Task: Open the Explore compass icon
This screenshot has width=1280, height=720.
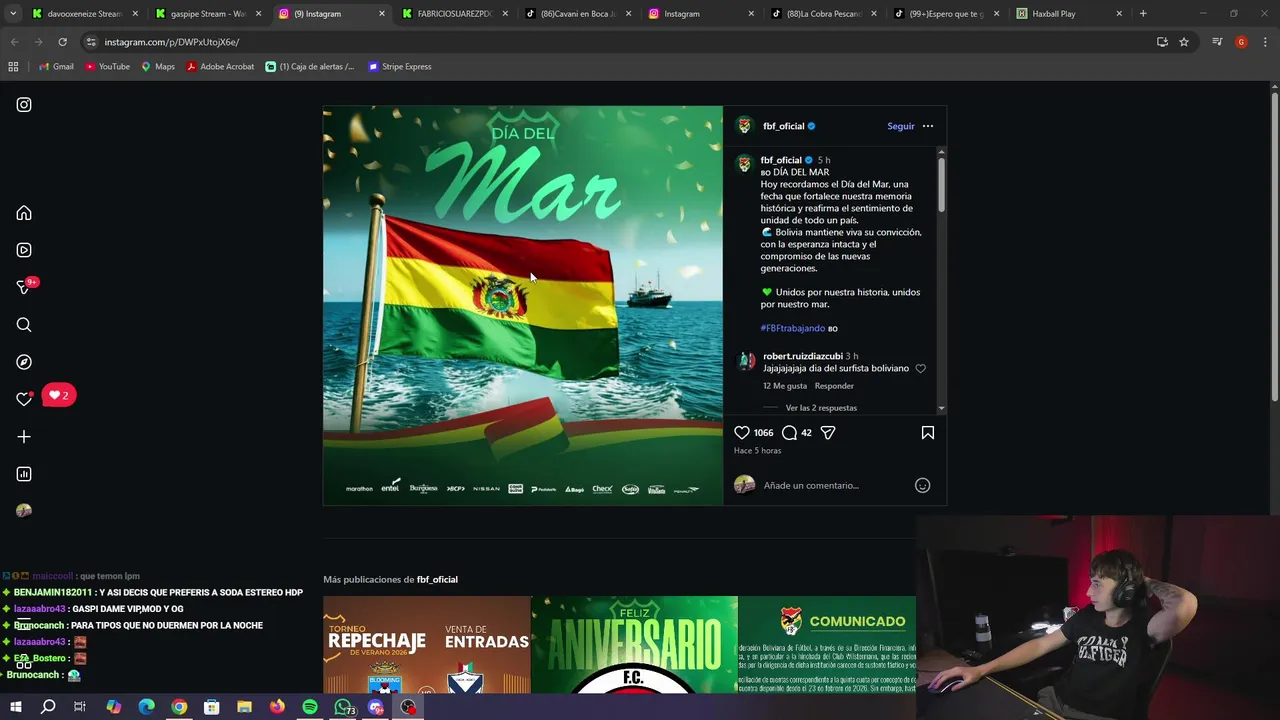Action: click(x=24, y=362)
